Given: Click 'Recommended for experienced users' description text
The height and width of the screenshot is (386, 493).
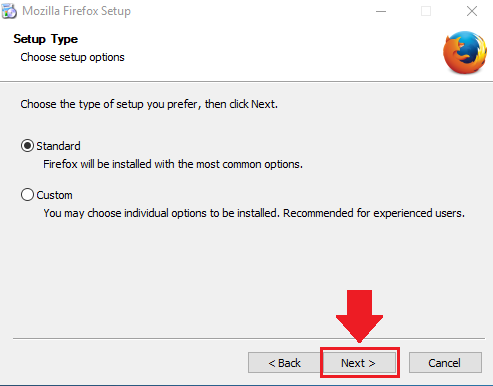Looking at the screenshot, I should click(x=374, y=213).
